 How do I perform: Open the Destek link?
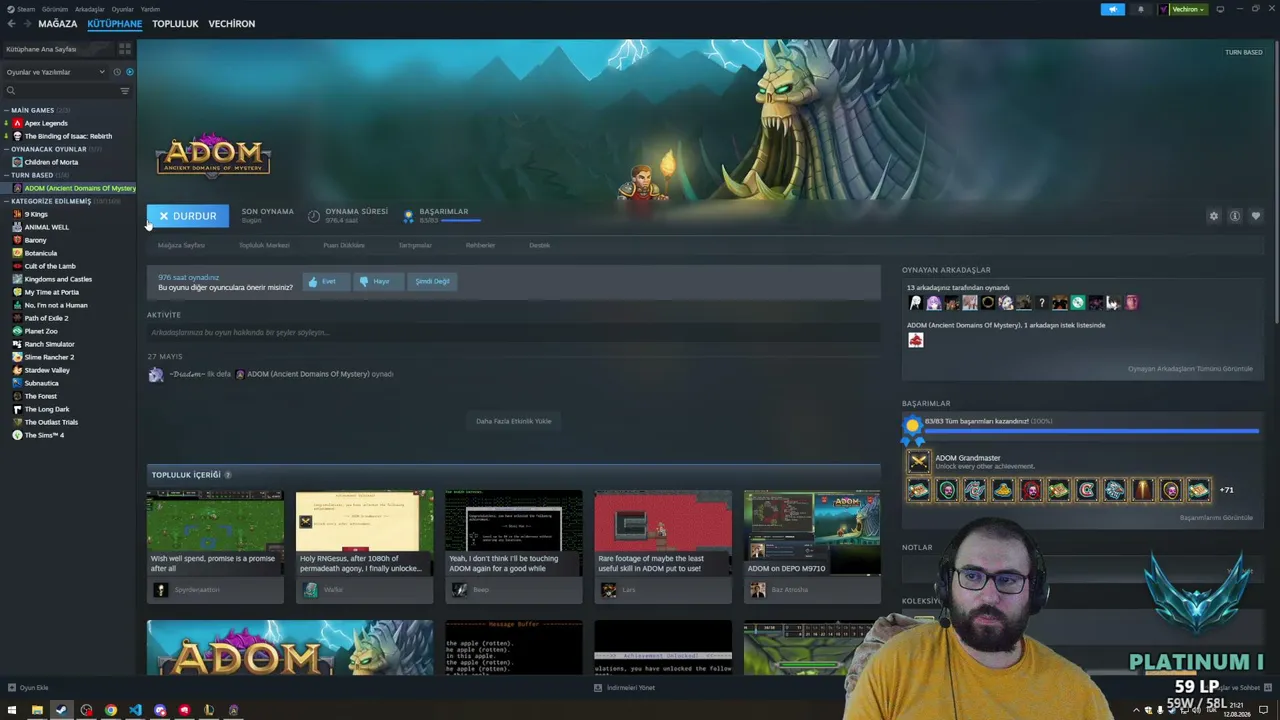coord(539,245)
